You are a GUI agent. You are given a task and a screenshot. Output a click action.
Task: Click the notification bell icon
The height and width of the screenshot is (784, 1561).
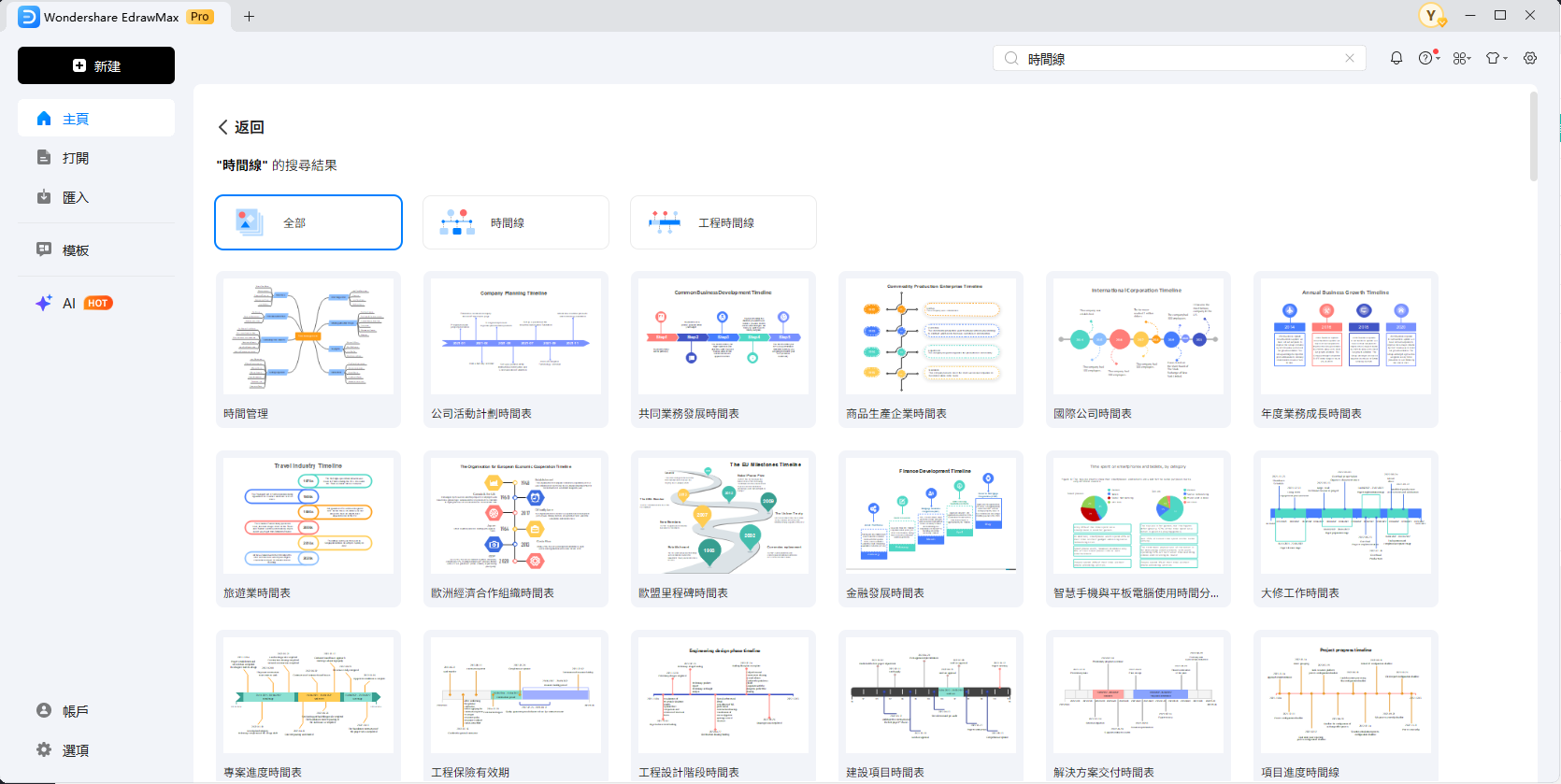click(1396, 58)
